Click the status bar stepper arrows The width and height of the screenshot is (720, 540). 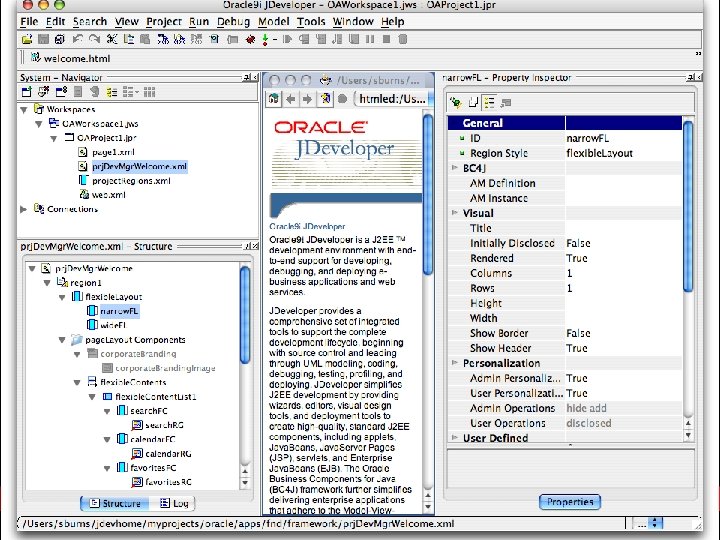(655, 523)
